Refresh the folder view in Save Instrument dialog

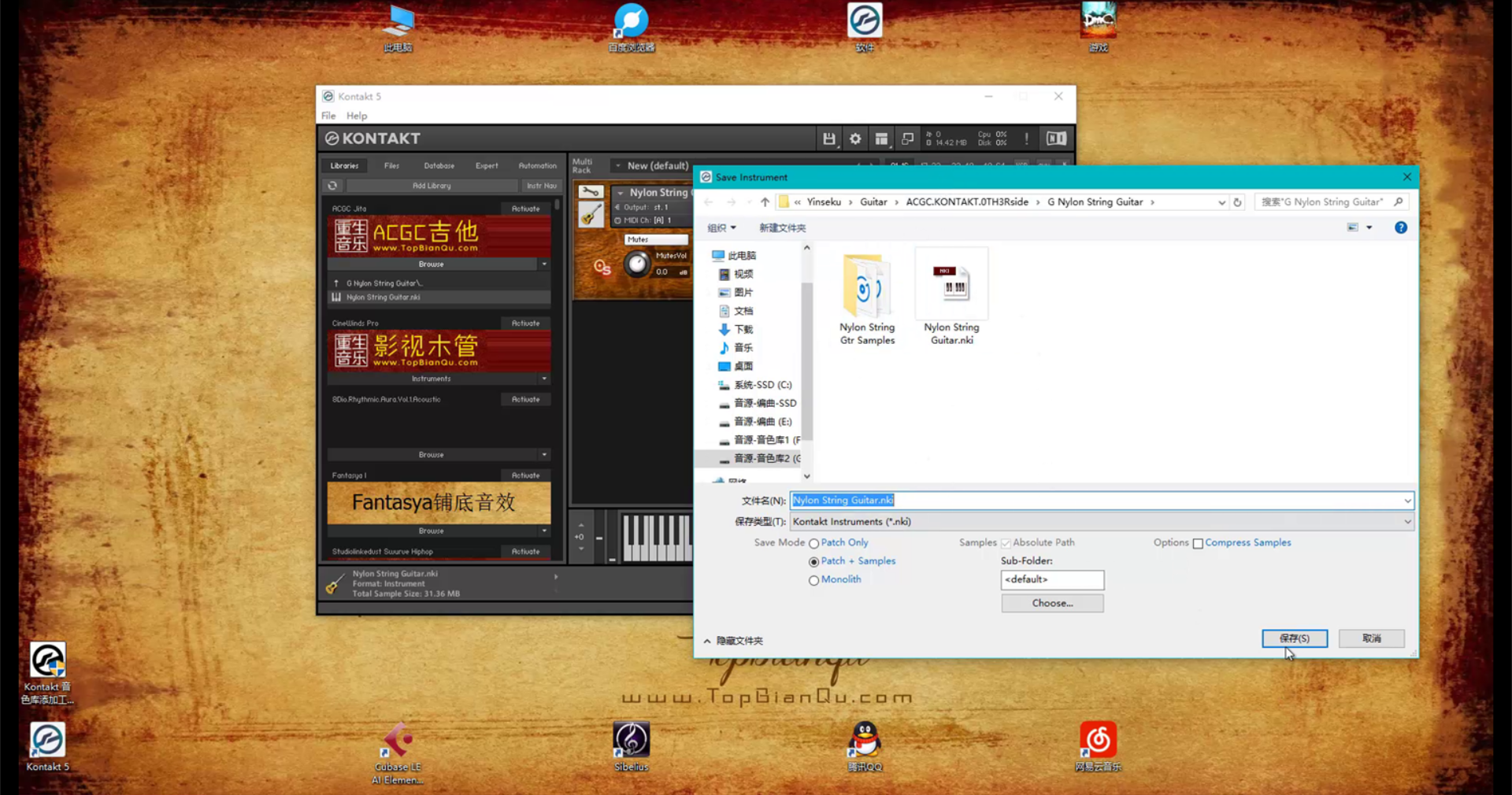1237,202
